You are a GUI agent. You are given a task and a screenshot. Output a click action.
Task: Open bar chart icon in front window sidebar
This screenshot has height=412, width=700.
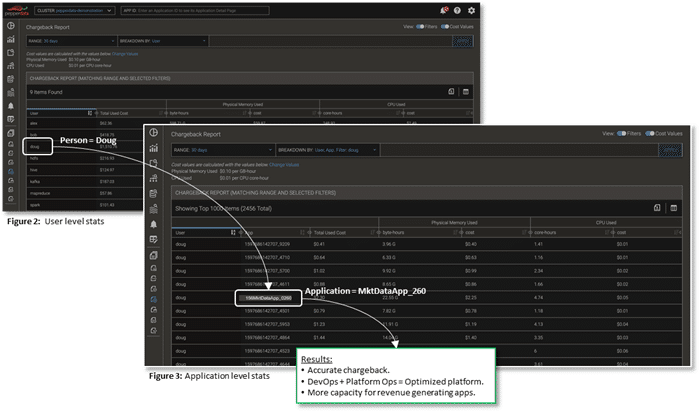154,148
